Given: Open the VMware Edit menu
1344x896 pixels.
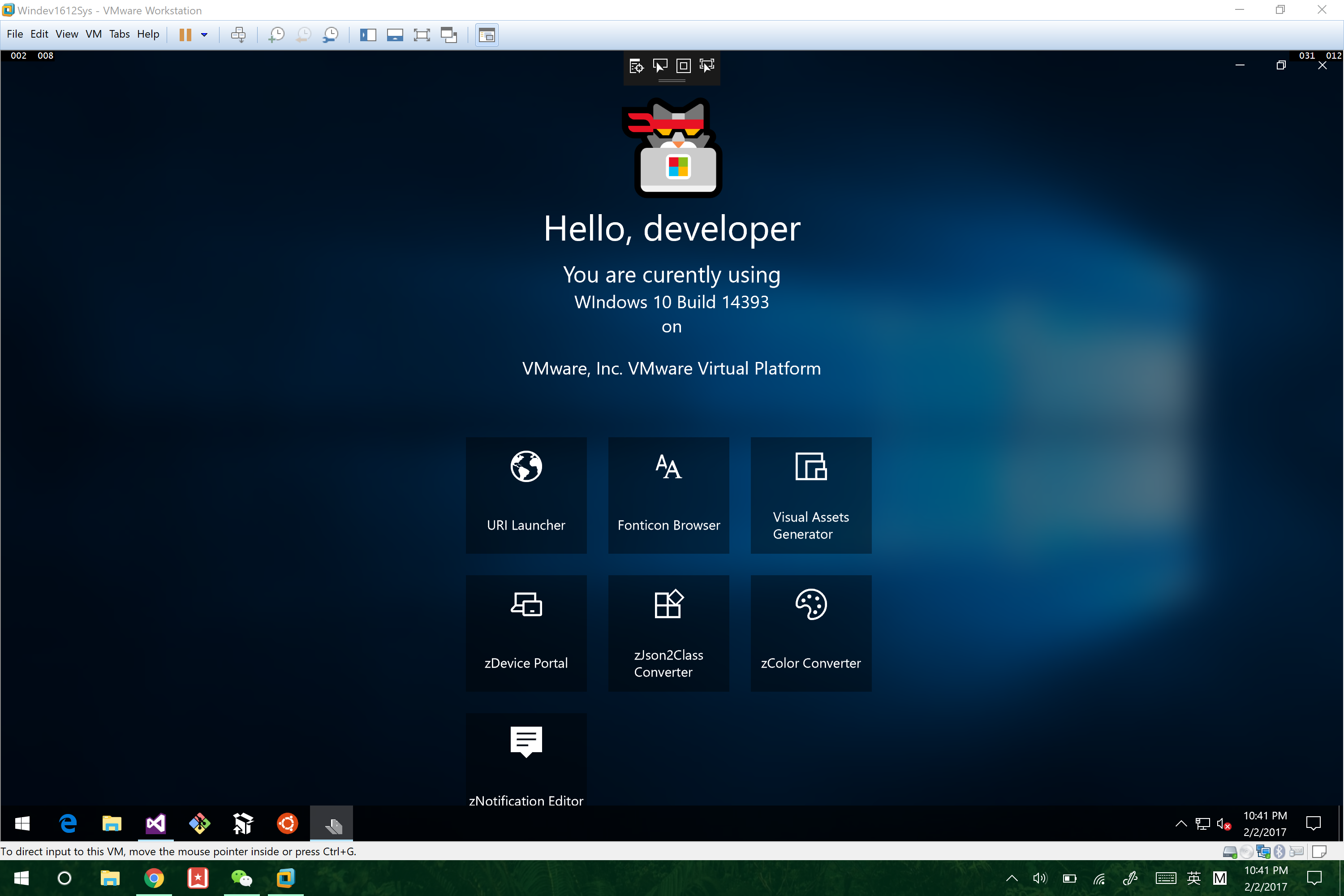Looking at the screenshot, I should pos(39,34).
